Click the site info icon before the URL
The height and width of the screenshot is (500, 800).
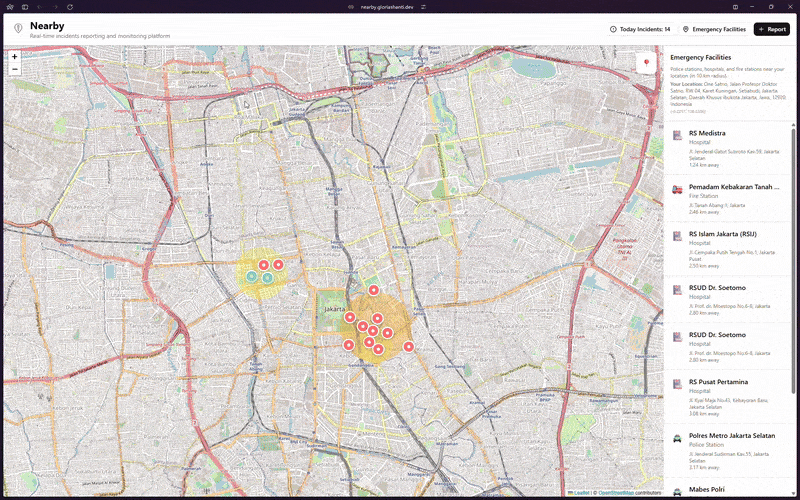pyautogui.click(x=351, y=7)
